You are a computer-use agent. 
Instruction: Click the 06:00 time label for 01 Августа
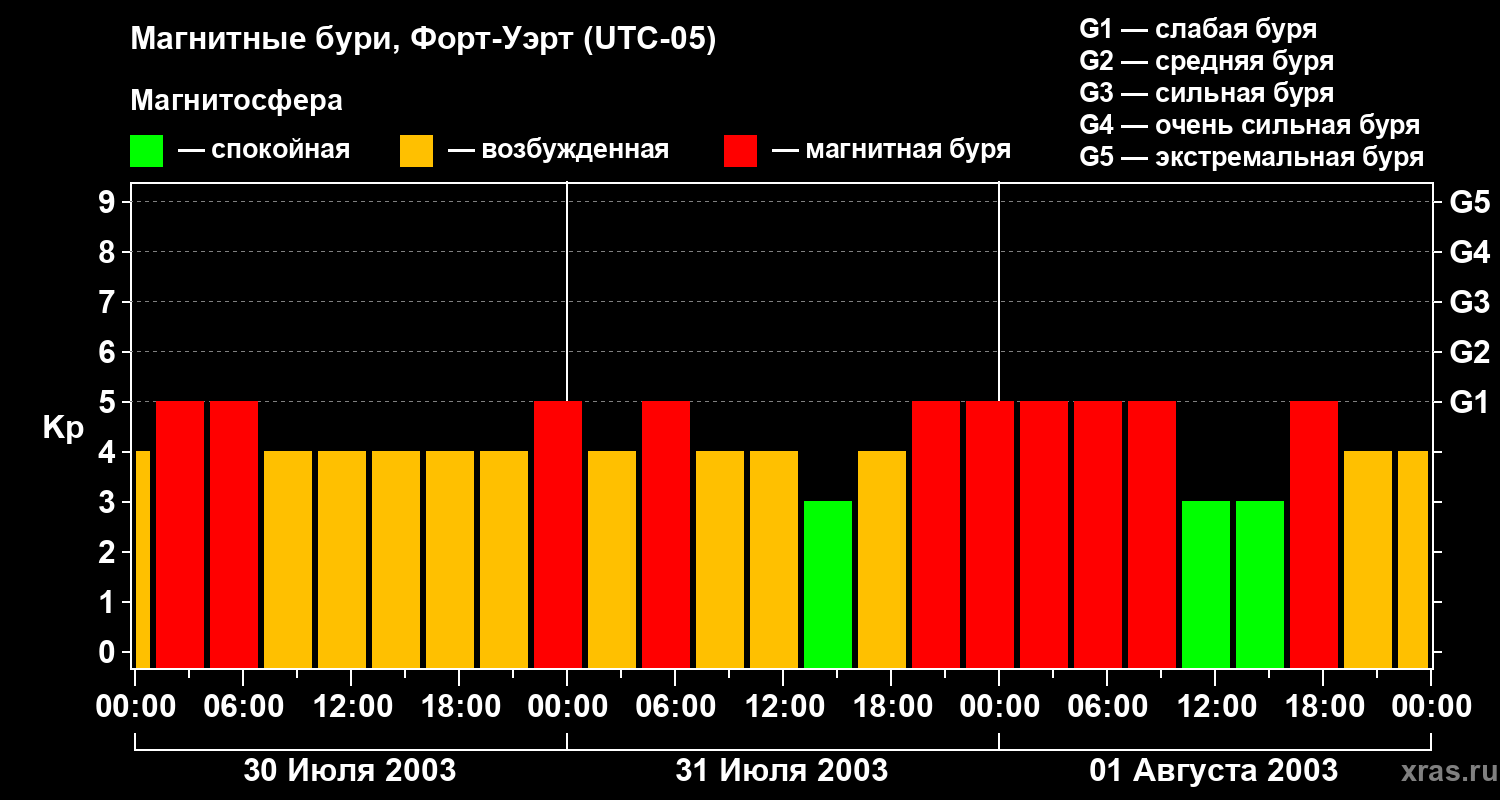click(x=1107, y=707)
